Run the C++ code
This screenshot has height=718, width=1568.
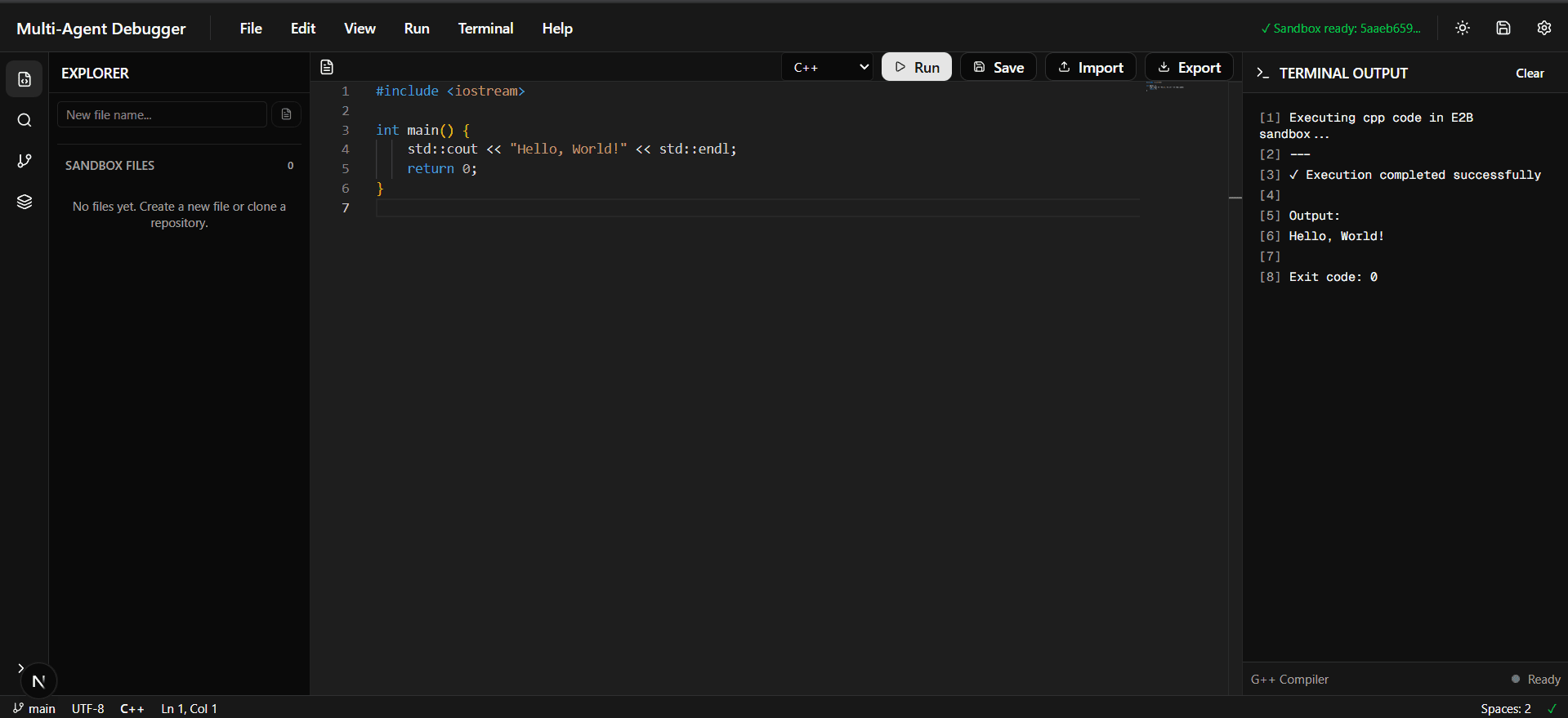[917, 67]
